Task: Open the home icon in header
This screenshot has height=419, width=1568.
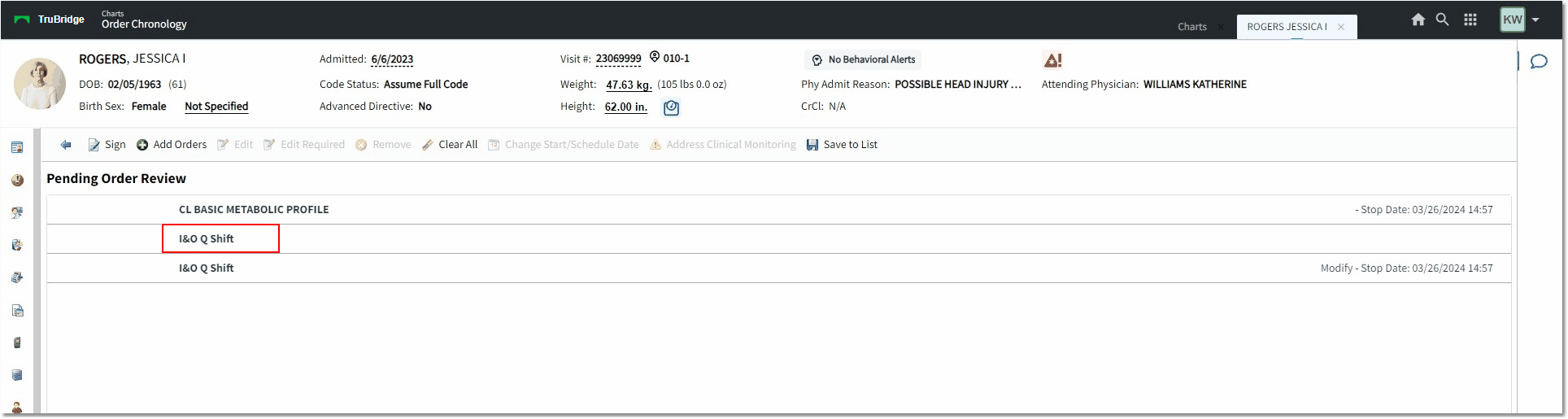Action: coord(1418,20)
